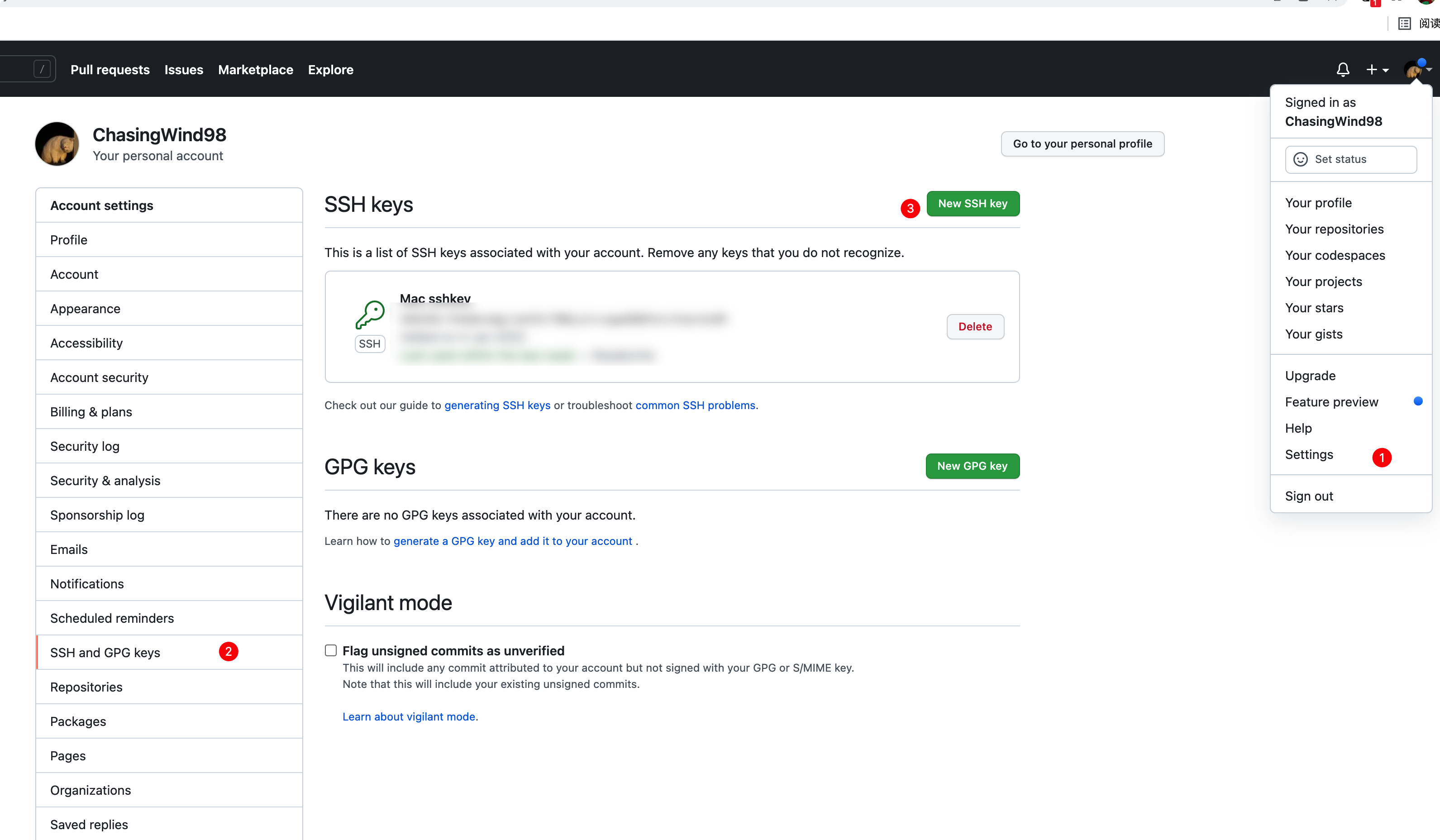Click the Feature preview blue dot indicator
1440x840 pixels.
pyautogui.click(x=1418, y=401)
